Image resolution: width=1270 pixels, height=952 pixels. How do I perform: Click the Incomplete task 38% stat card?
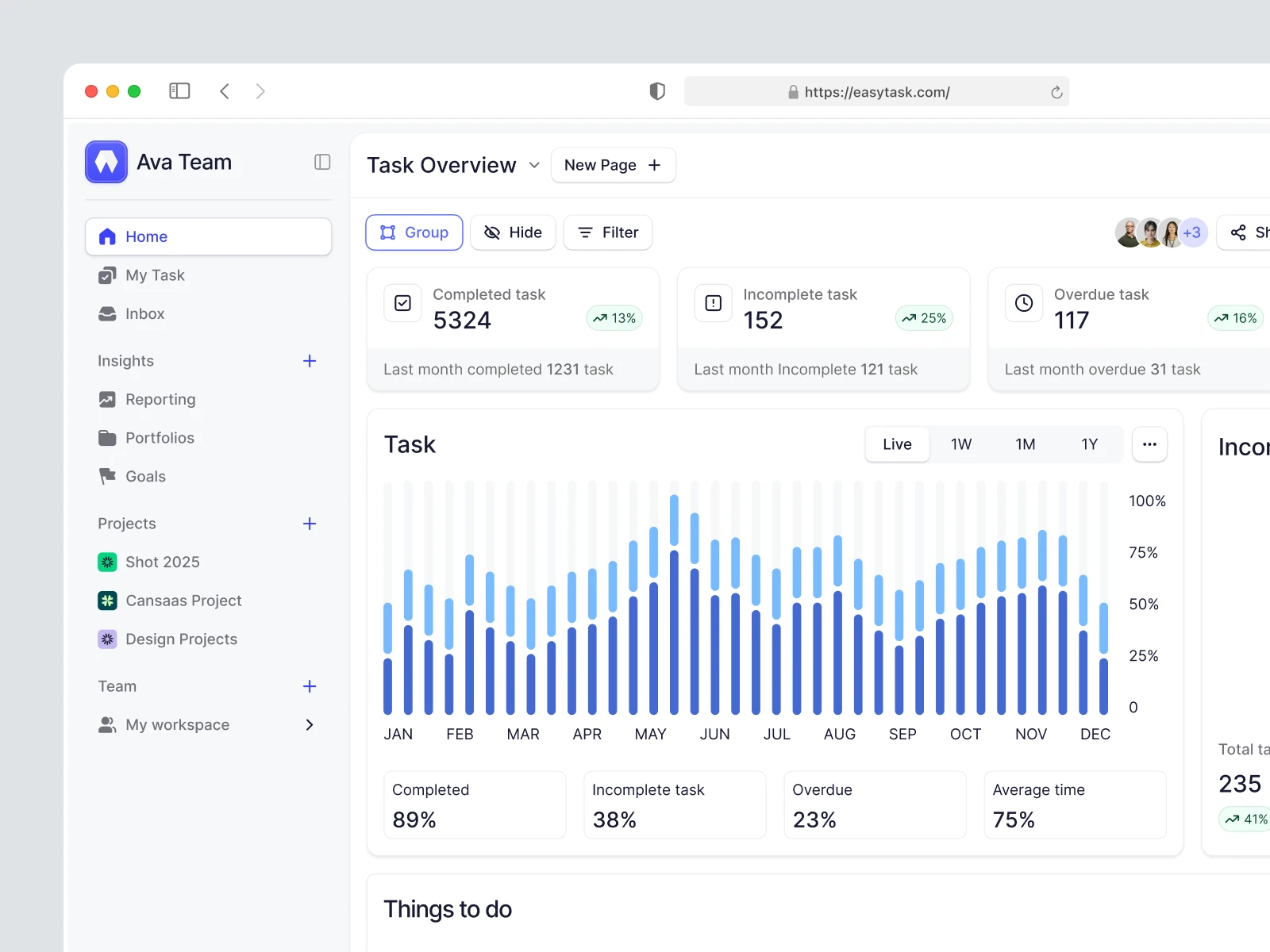tap(675, 804)
